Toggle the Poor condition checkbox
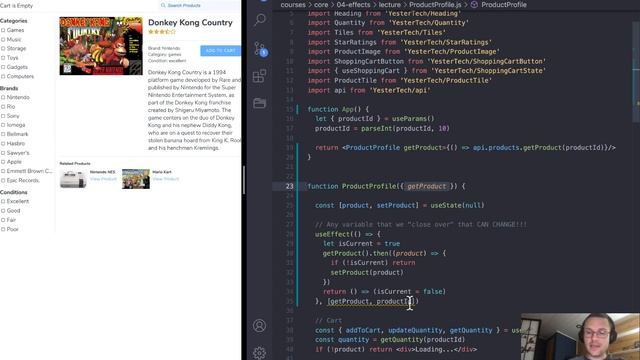640x360 pixels. tap(3, 229)
